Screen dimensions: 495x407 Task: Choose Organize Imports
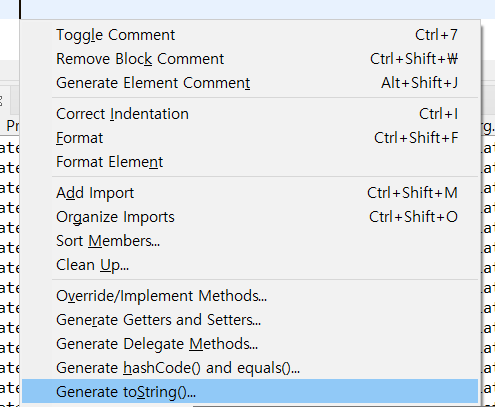[250, 217]
